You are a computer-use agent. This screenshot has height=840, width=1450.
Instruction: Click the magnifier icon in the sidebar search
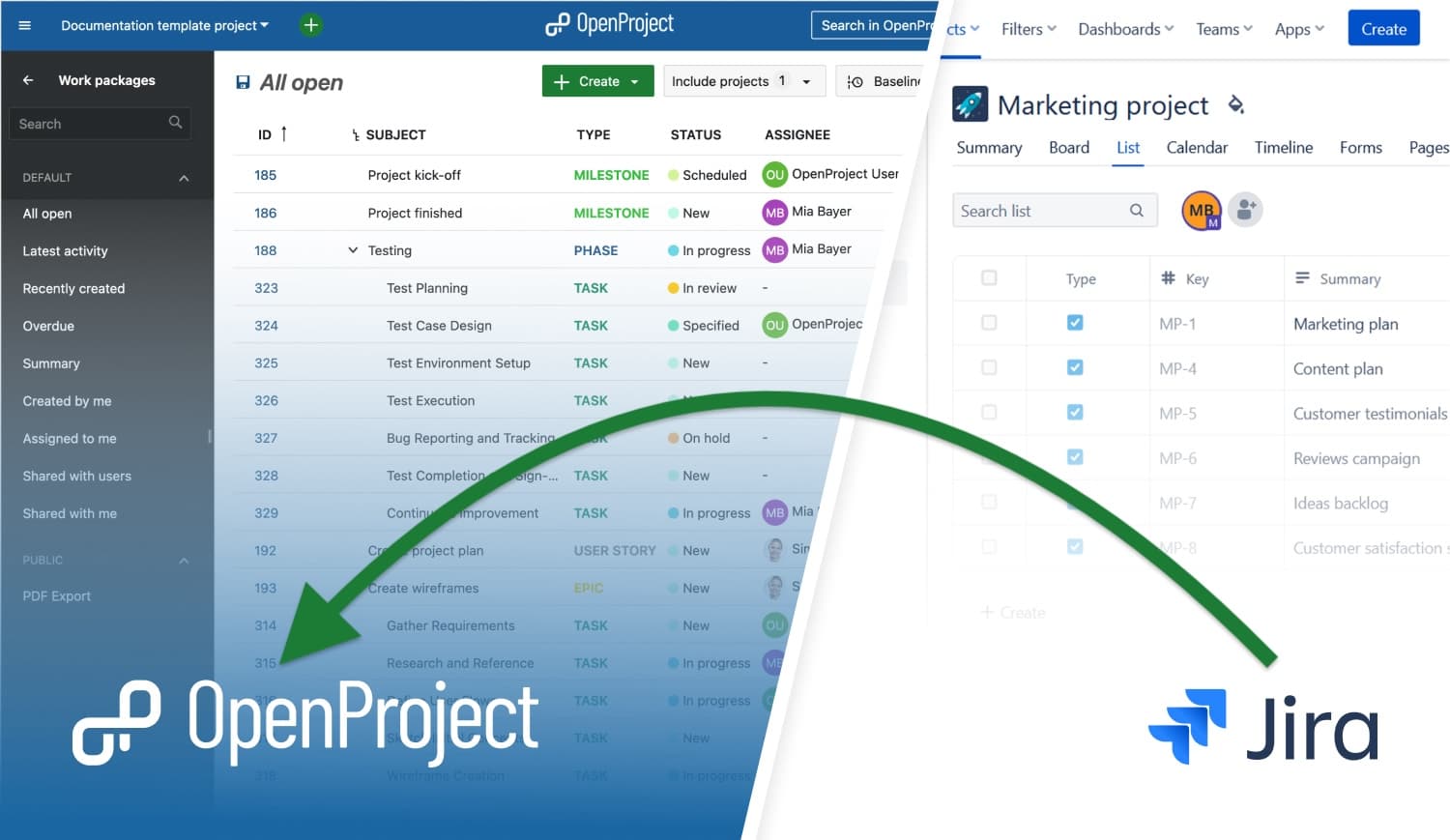[175, 123]
